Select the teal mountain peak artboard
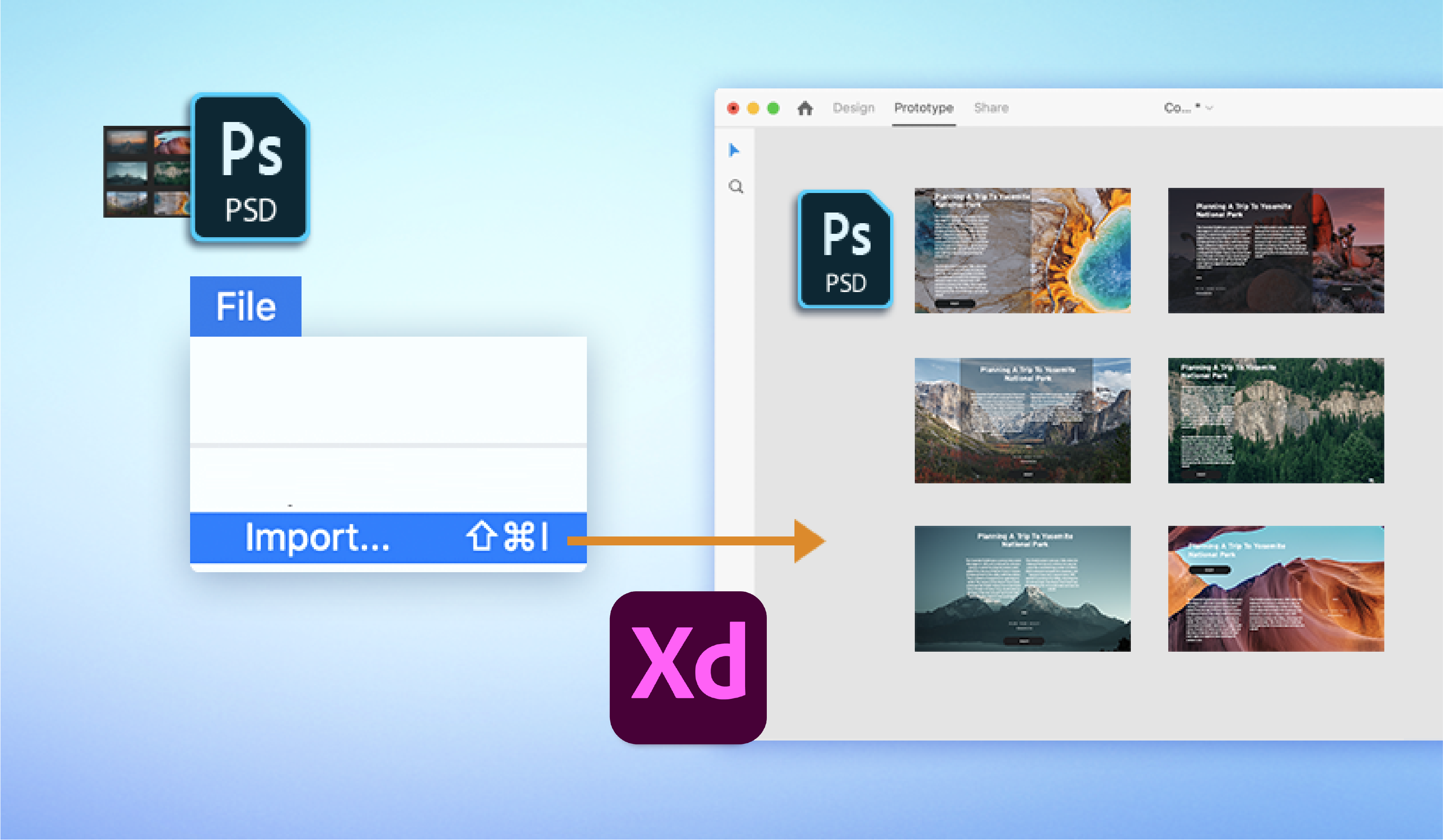Image resolution: width=1443 pixels, height=840 pixels. (x=1022, y=589)
